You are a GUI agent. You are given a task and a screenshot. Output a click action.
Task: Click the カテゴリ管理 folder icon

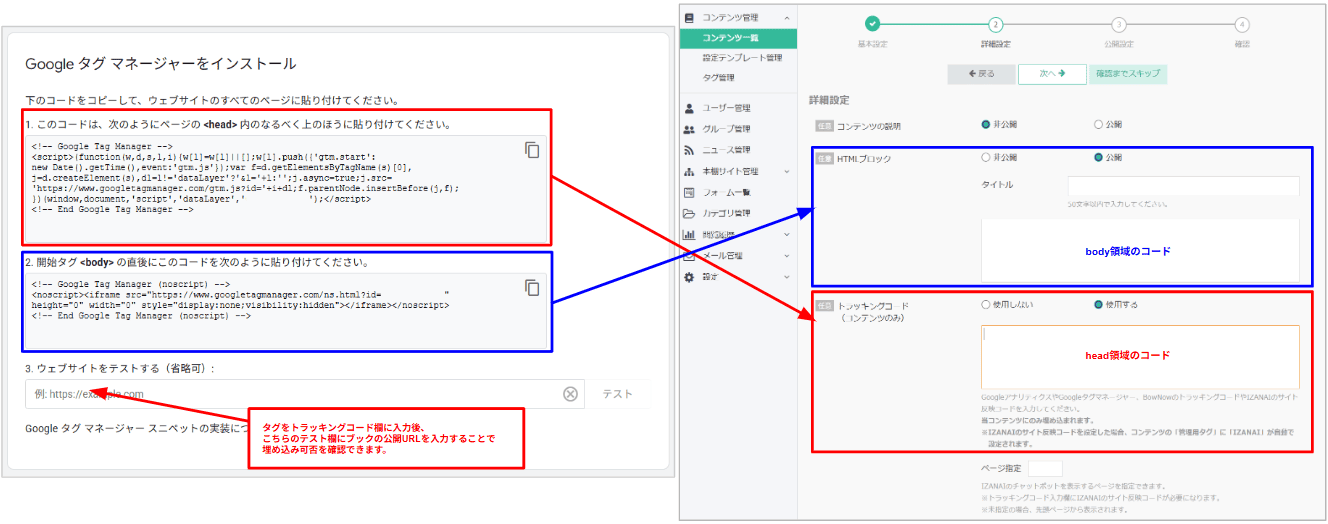689,213
